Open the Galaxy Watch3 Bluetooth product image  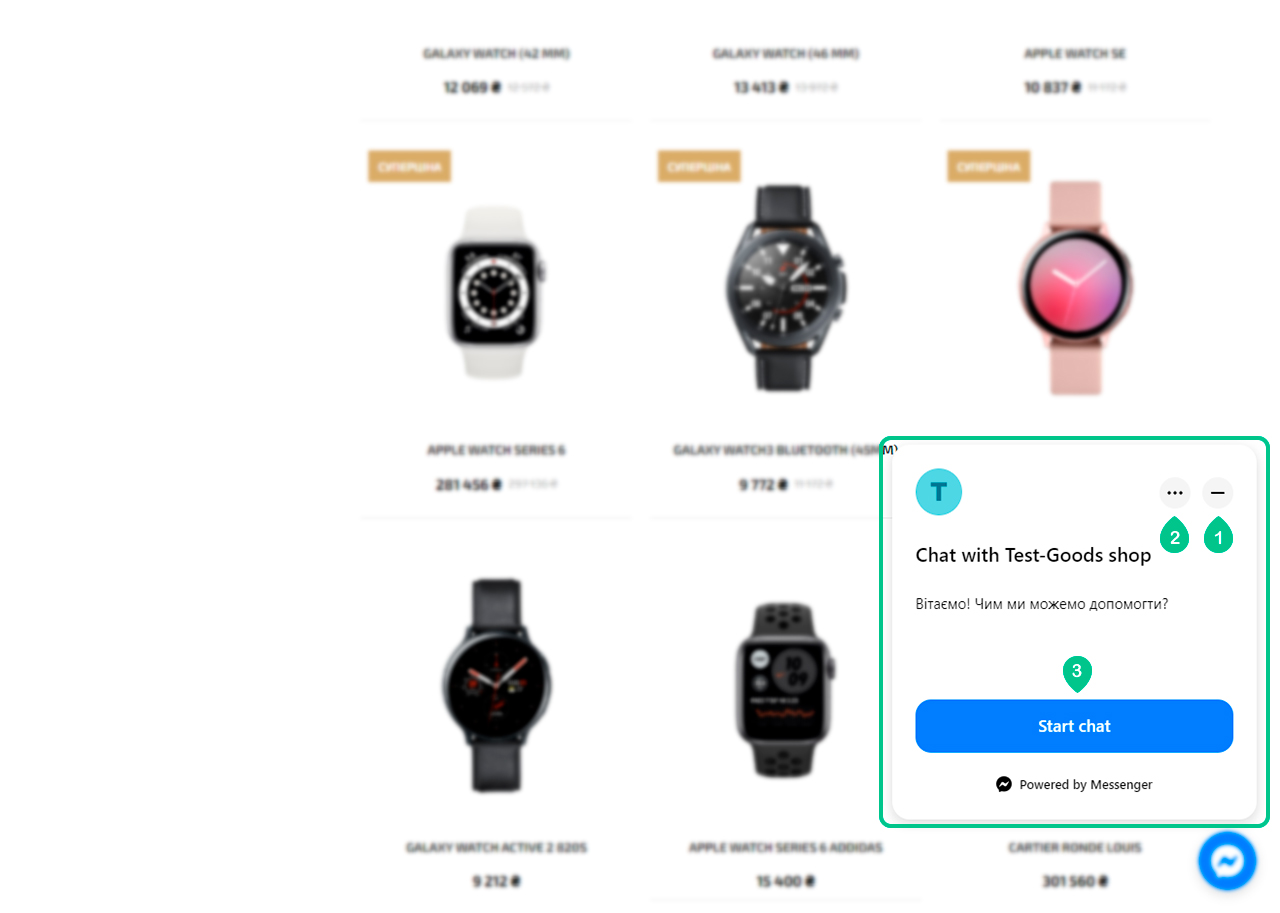(x=785, y=287)
